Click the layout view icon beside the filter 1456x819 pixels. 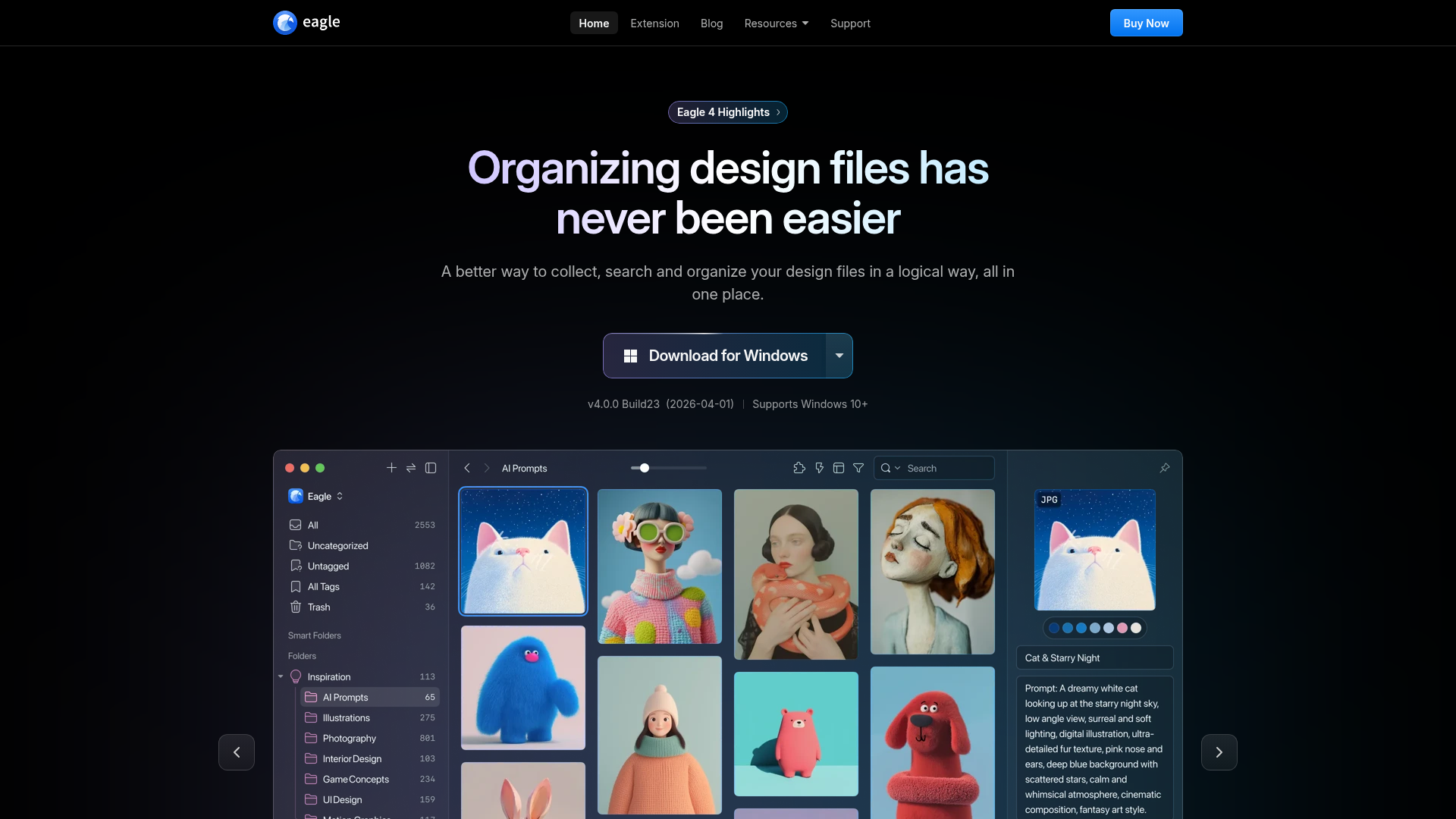click(x=839, y=468)
